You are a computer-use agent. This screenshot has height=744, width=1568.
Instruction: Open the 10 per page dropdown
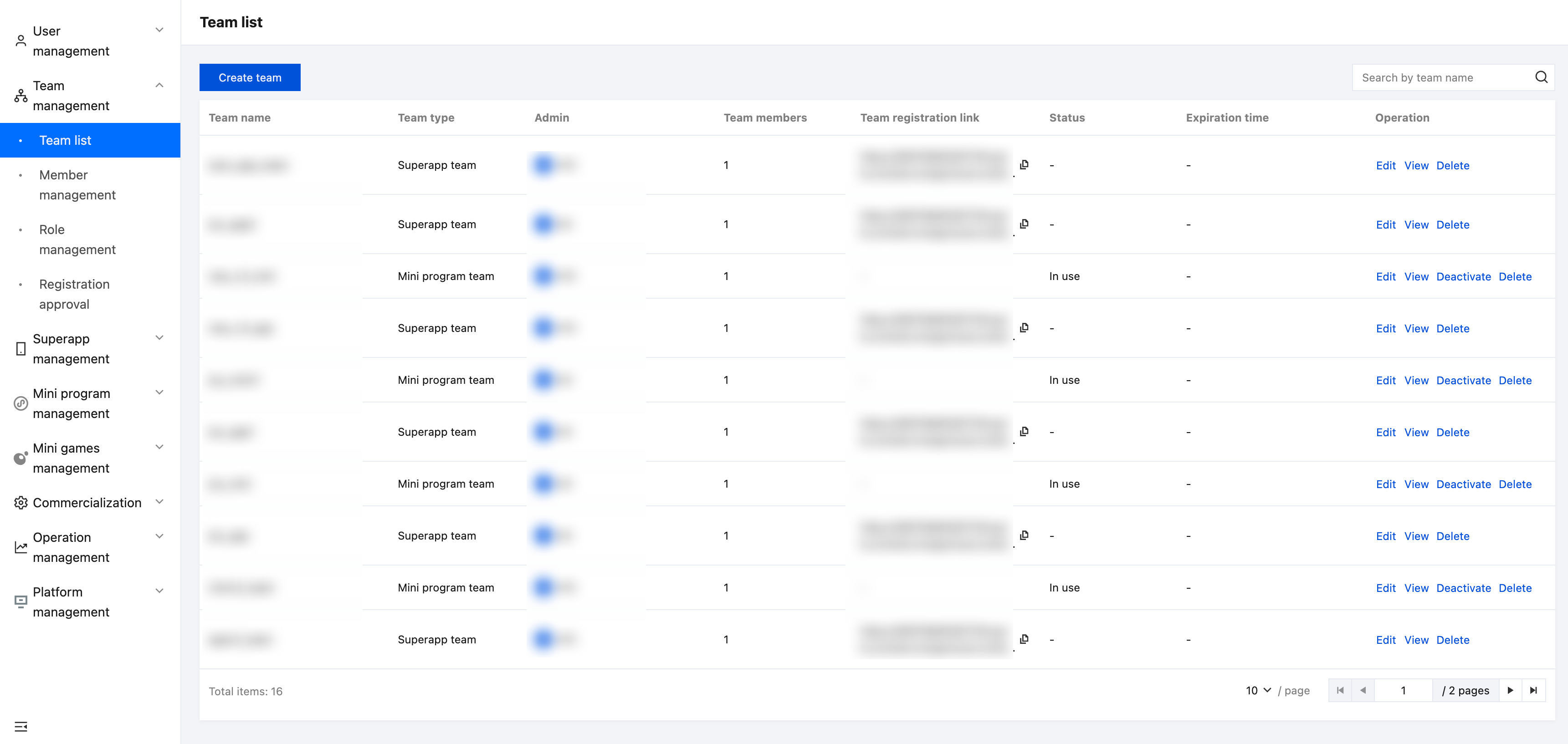point(1258,690)
